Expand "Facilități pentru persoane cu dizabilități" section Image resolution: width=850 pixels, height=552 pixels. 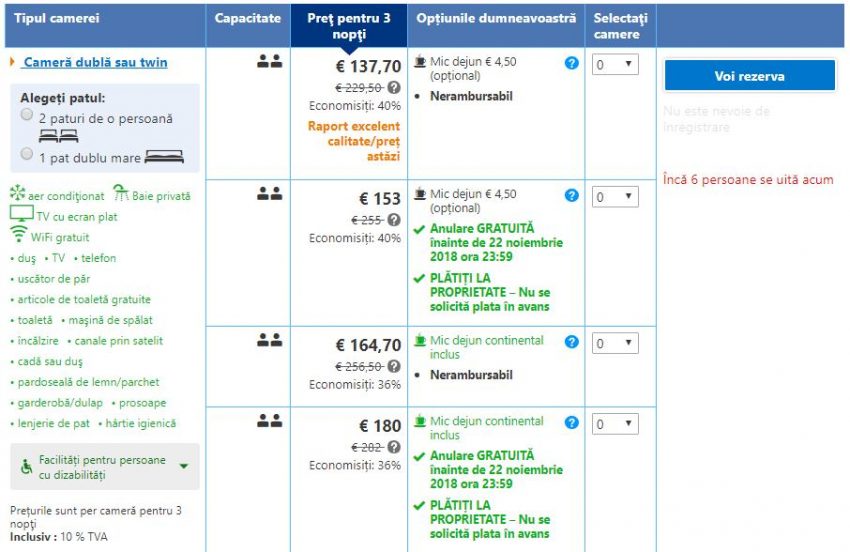[x=184, y=466]
